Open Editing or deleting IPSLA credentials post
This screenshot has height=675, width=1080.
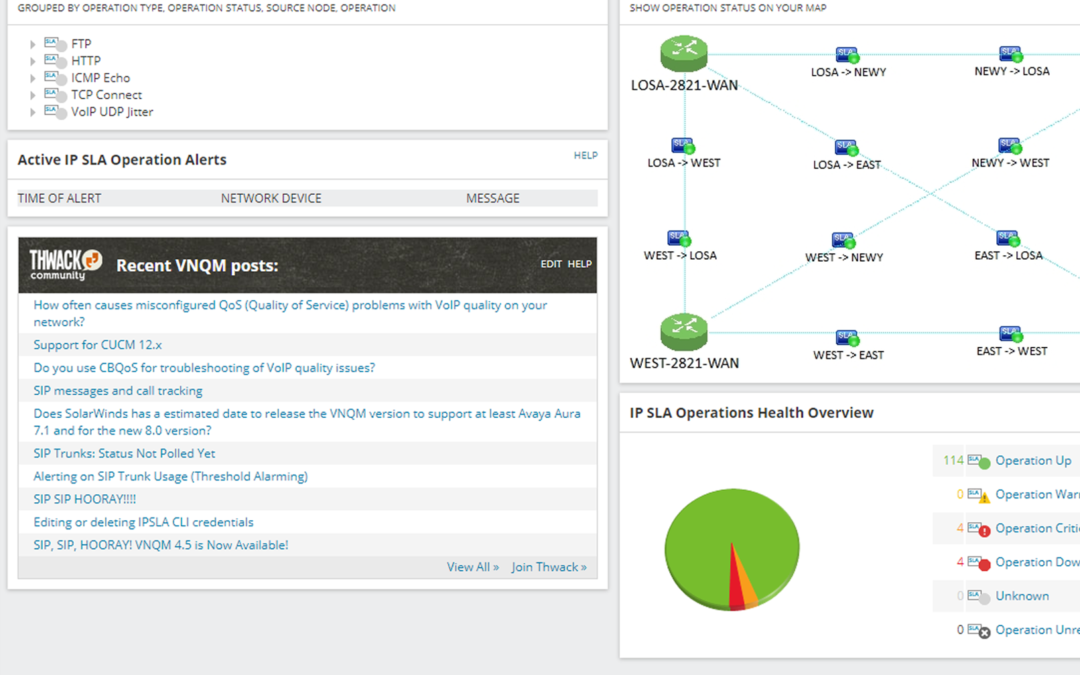(x=143, y=522)
